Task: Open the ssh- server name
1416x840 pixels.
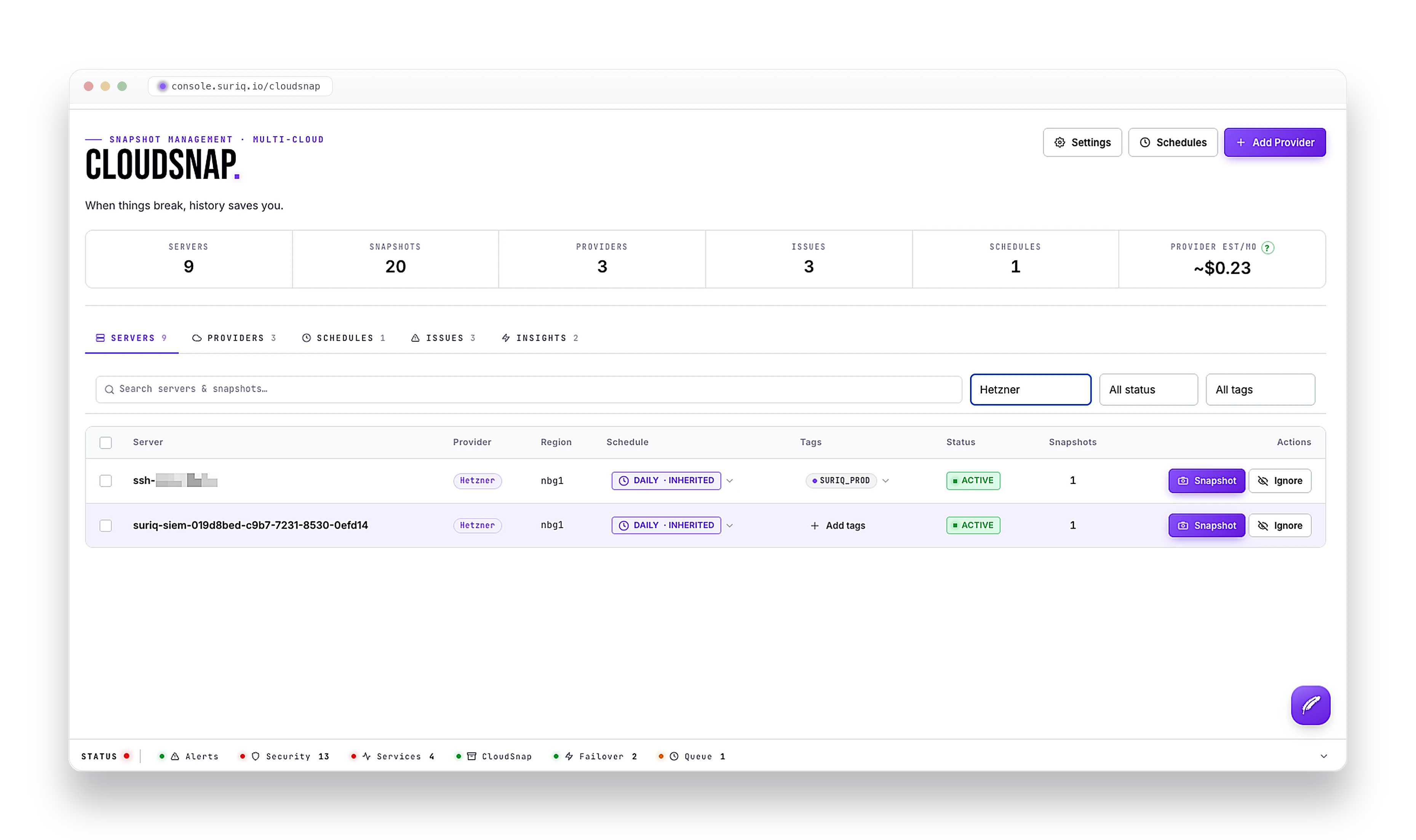Action: point(175,481)
